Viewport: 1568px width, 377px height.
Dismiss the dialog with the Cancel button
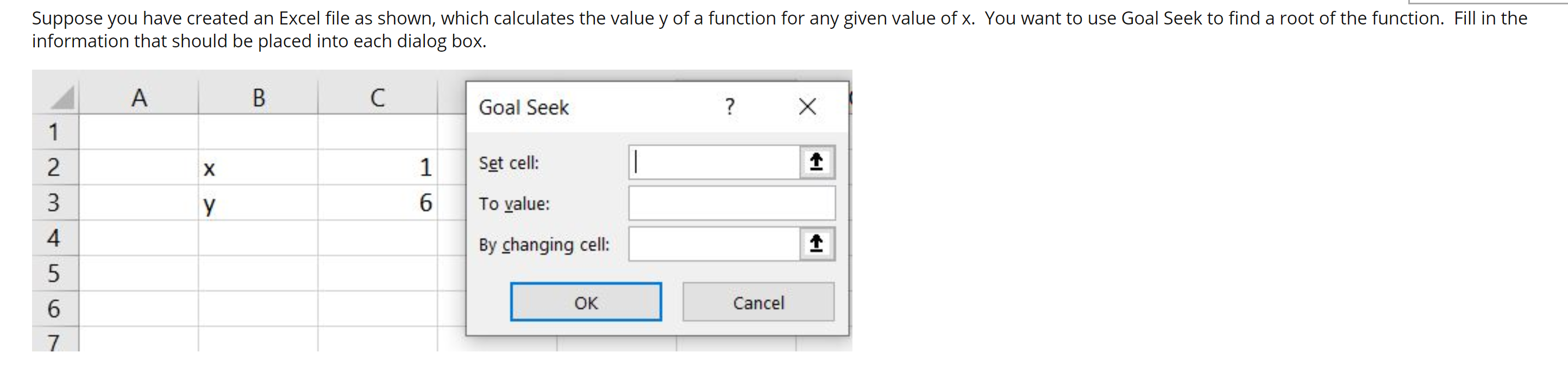pos(758,302)
